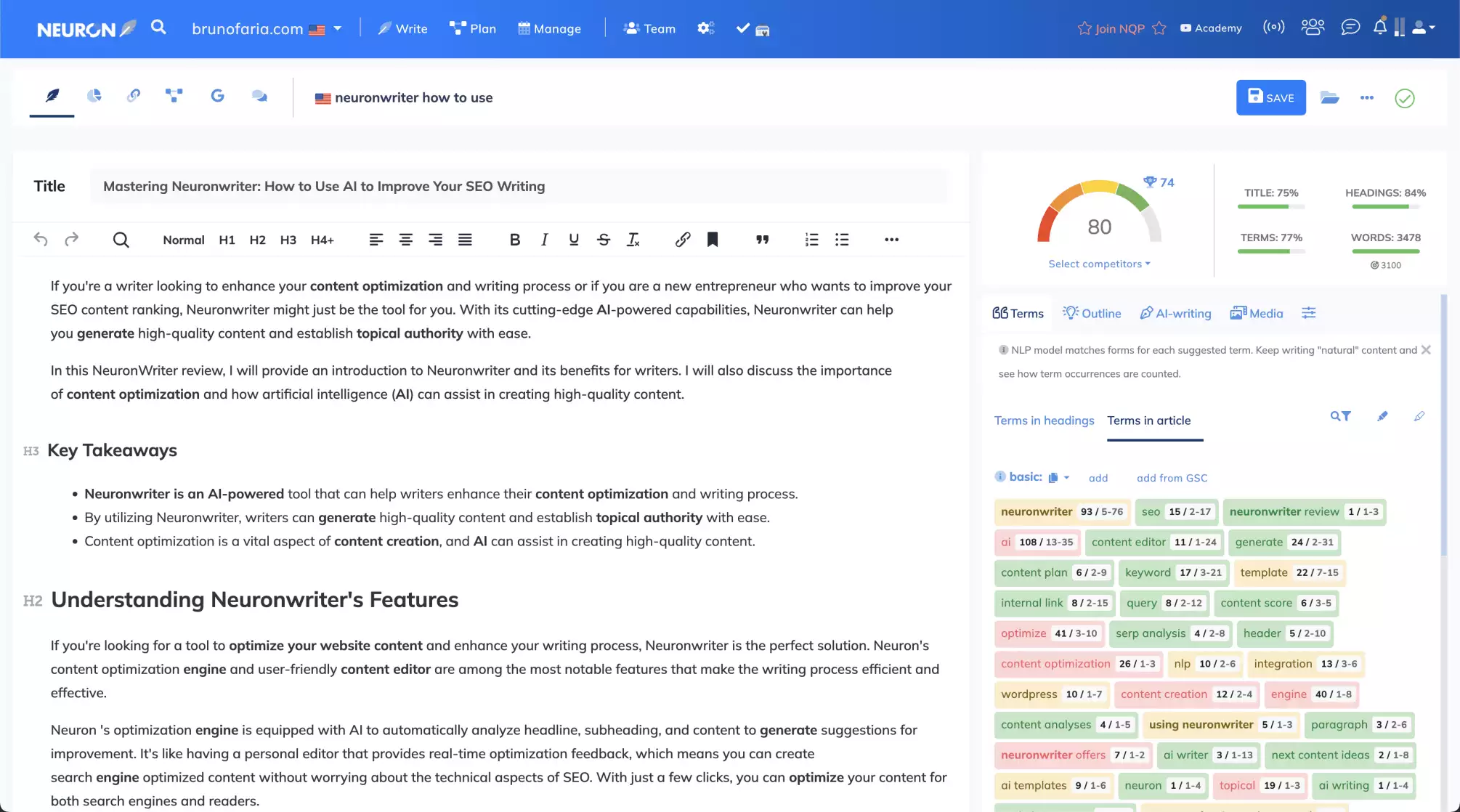Open the sliders settings icon beside Media
Viewport: 1460px width, 812px height.
[x=1309, y=313]
